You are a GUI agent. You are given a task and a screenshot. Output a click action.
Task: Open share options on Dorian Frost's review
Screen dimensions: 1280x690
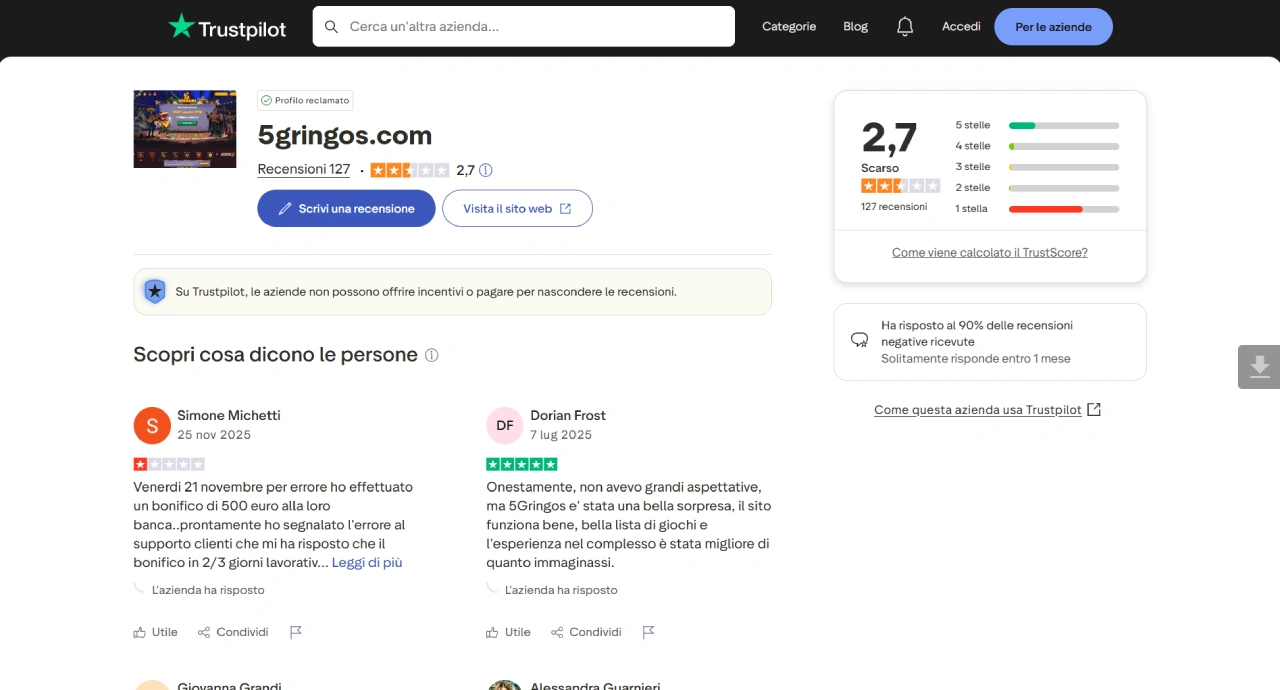tap(586, 632)
